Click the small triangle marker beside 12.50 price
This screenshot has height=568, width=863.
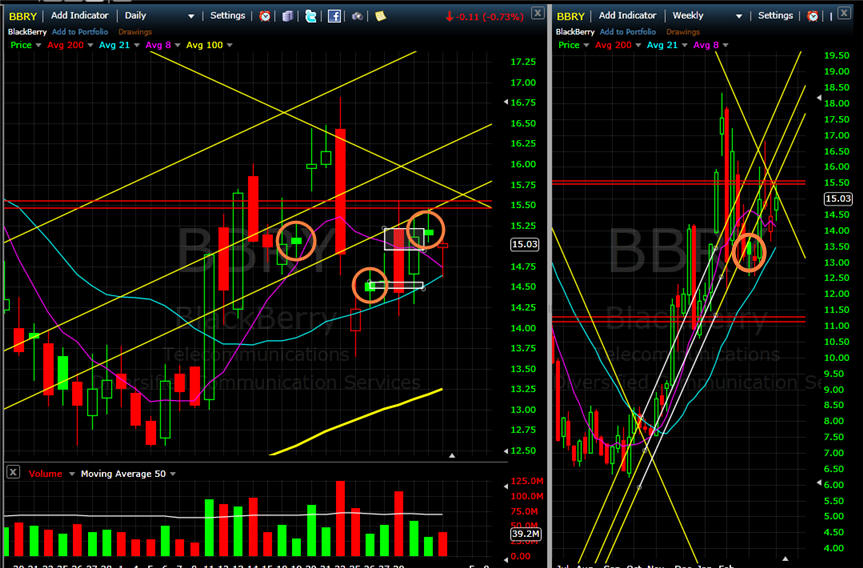pos(506,451)
